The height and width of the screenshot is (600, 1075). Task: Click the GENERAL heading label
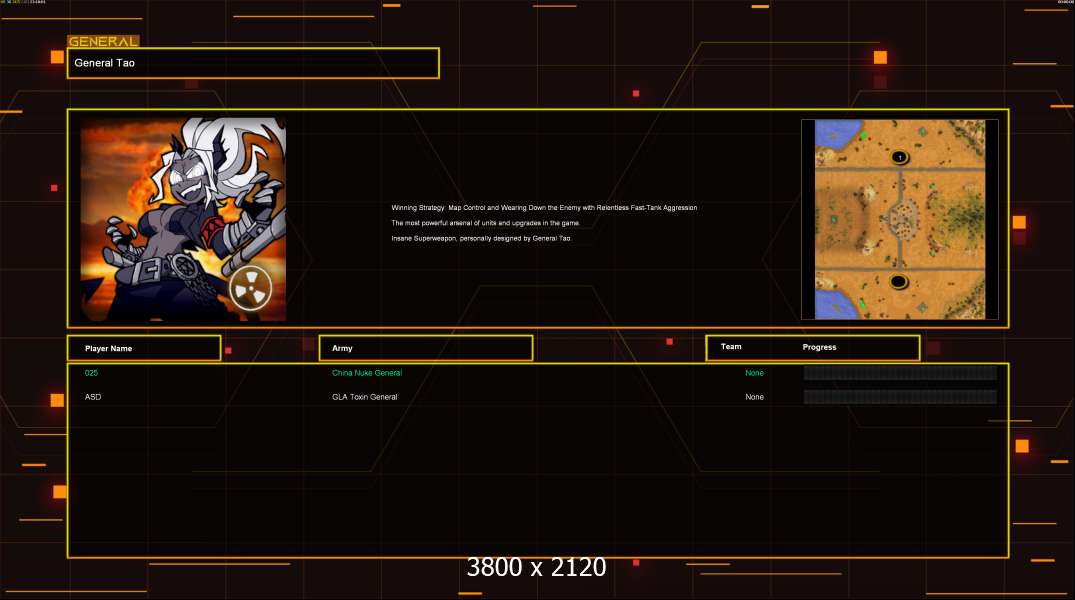point(103,41)
